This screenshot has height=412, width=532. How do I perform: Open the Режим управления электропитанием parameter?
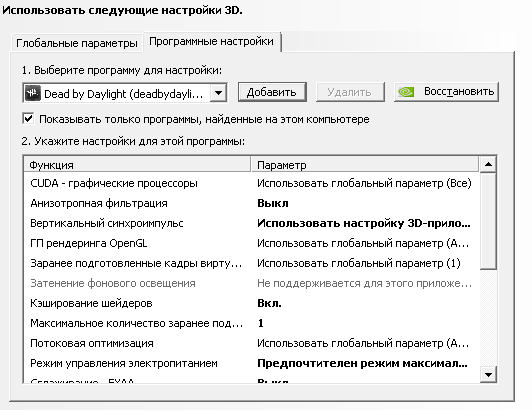(x=362, y=363)
